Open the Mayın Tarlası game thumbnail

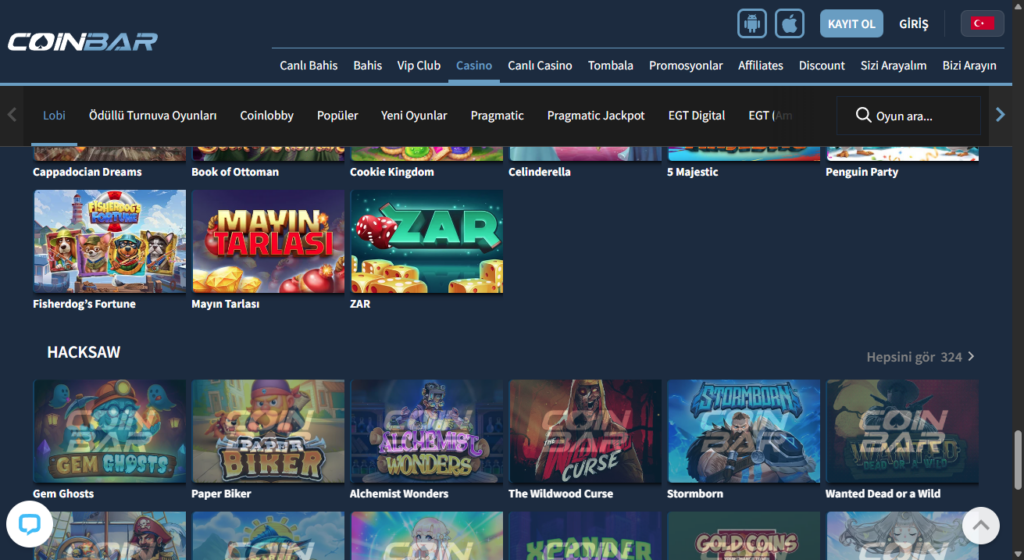[x=268, y=241]
